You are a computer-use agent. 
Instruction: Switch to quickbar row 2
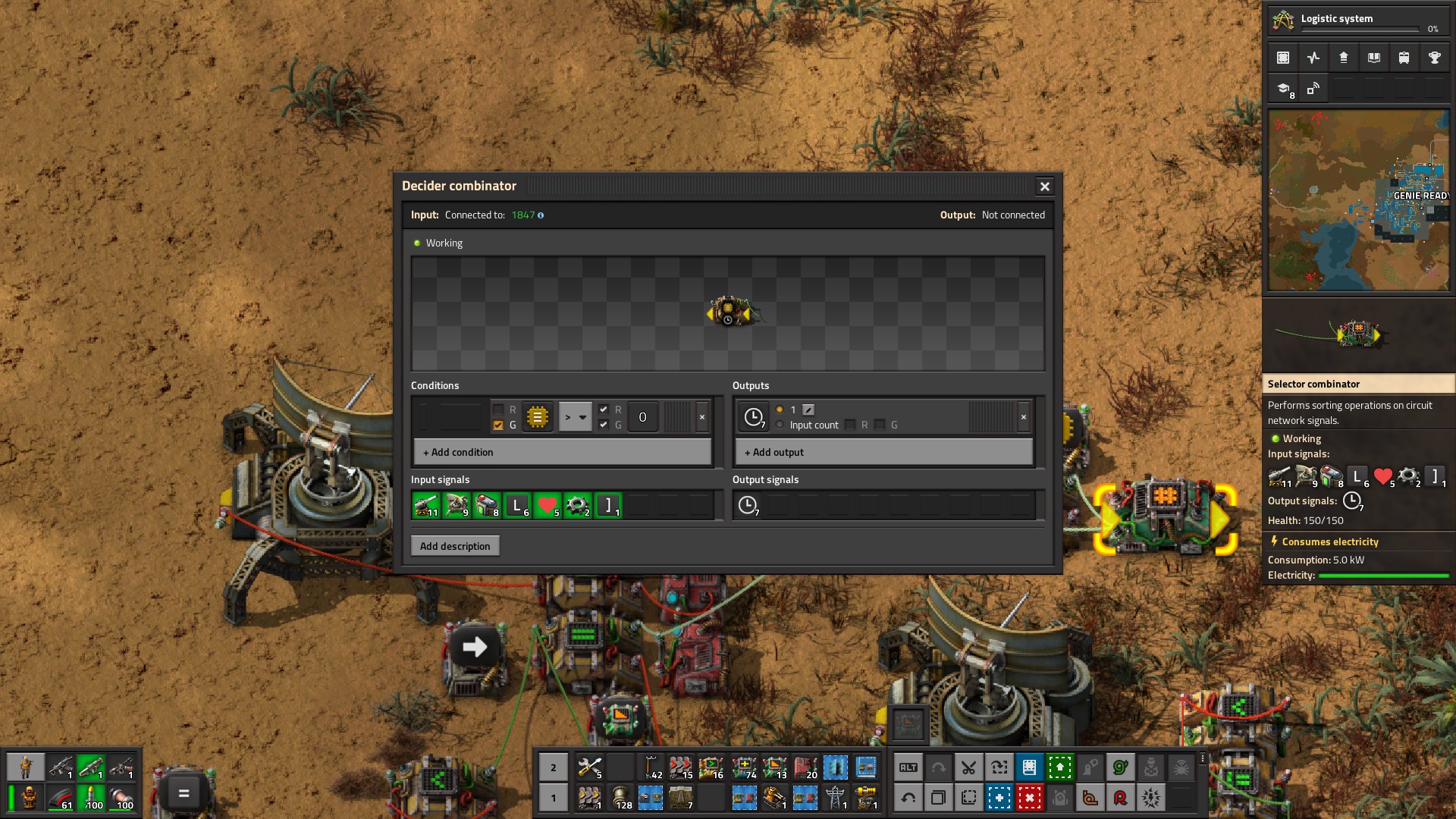[554, 767]
